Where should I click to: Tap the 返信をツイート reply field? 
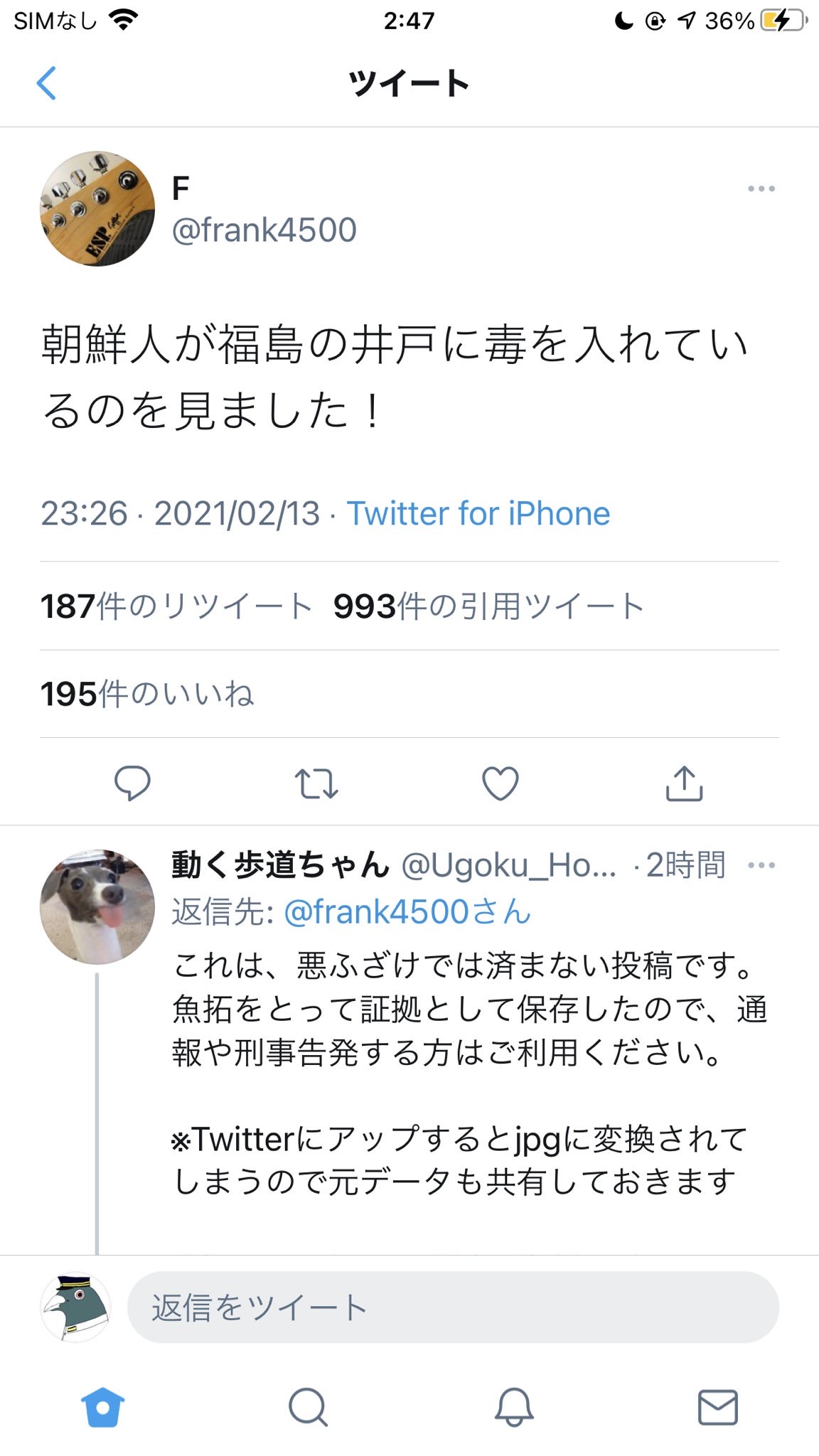point(453,1307)
